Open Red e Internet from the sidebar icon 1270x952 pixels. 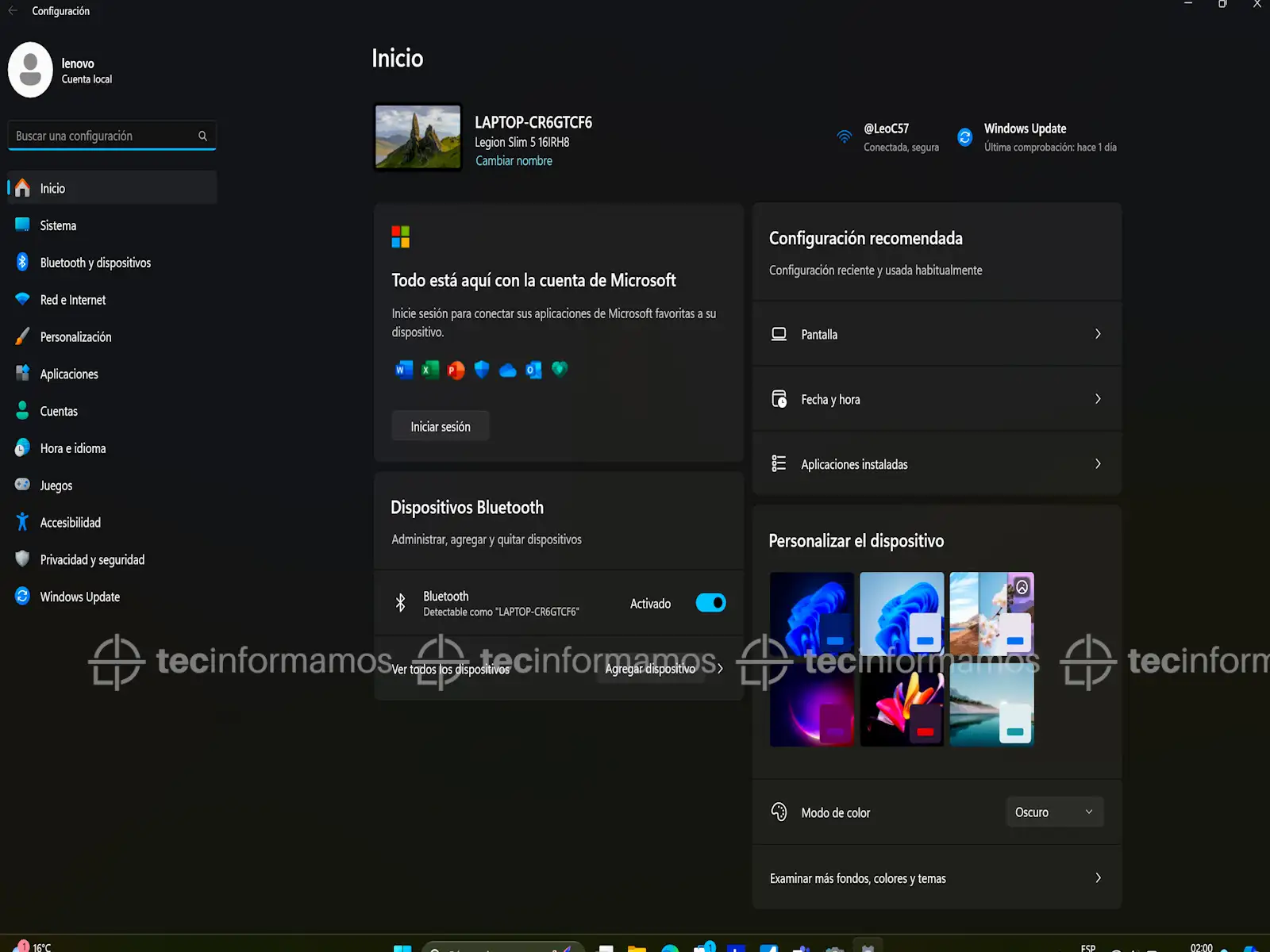(x=22, y=300)
